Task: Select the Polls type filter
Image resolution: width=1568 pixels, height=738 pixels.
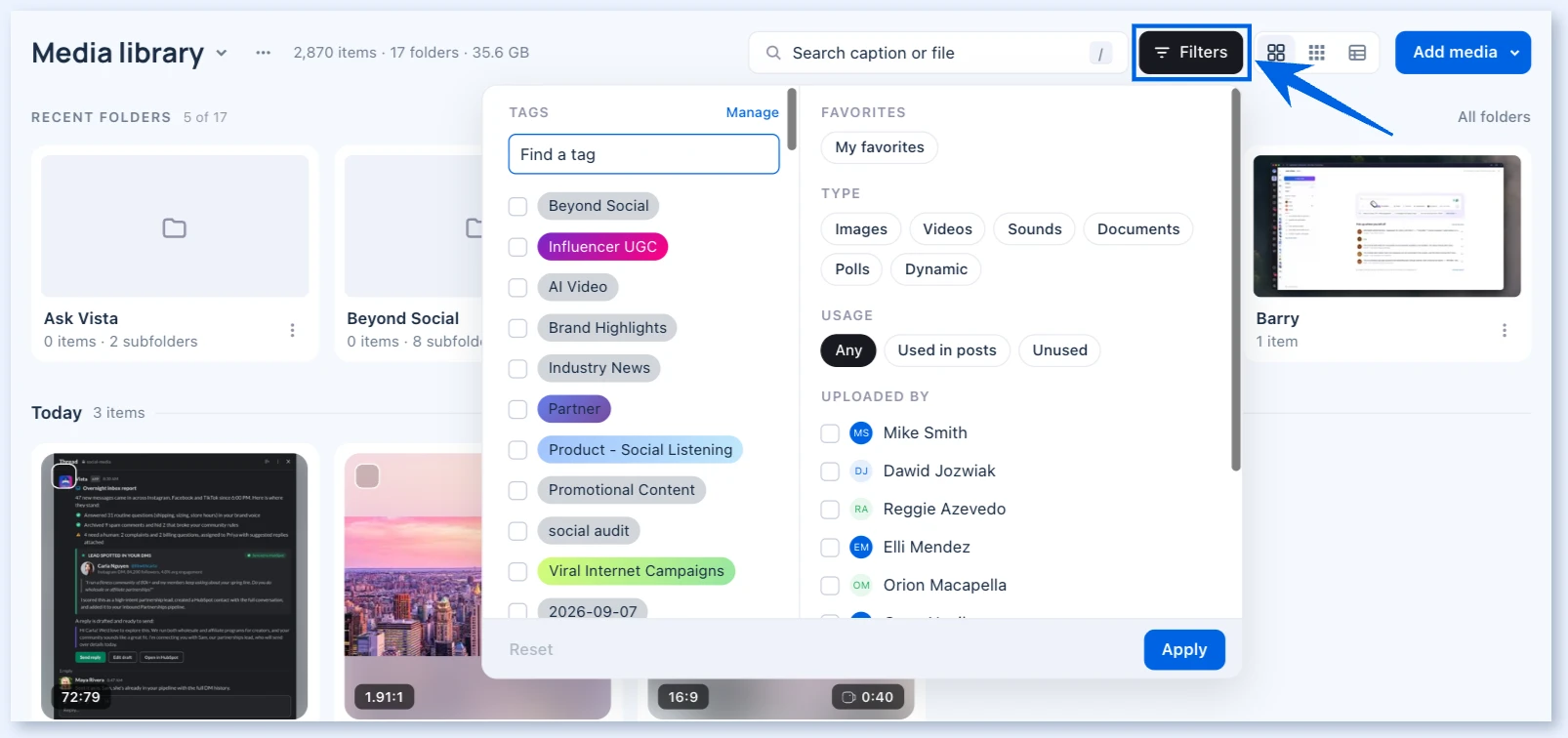Action: (x=852, y=269)
